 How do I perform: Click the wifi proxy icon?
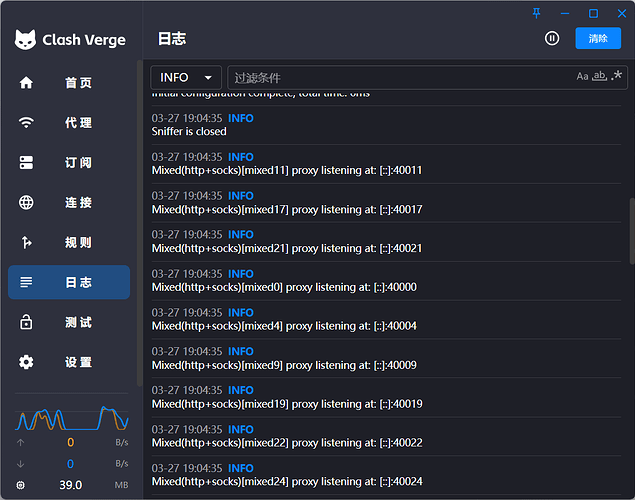[26, 122]
